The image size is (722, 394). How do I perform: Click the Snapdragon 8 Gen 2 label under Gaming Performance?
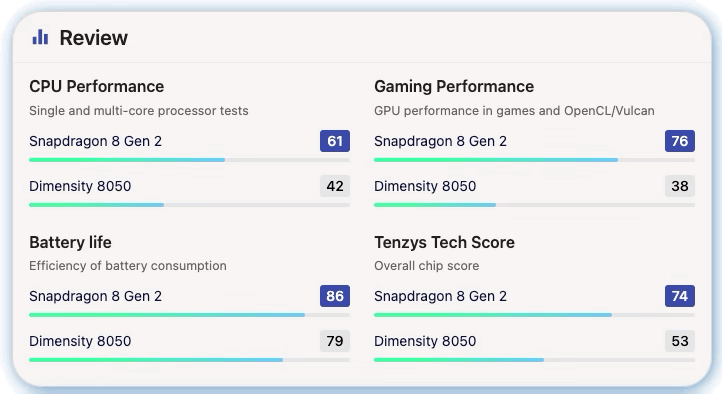click(x=440, y=141)
